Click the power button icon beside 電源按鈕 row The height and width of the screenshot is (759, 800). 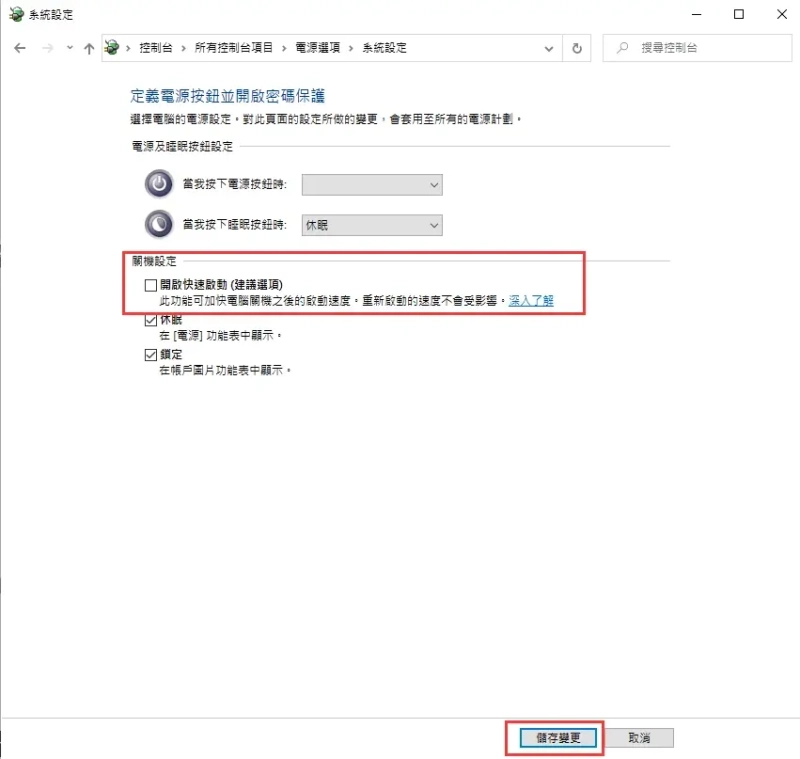click(158, 184)
